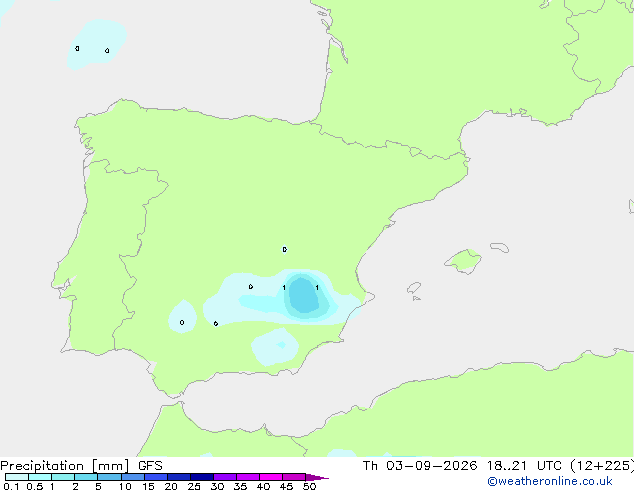The width and height of the screenshot is (634, 490).
Task: Pick the 2–5 mm light blue legend swatch
Action: (x=86, y=477)
